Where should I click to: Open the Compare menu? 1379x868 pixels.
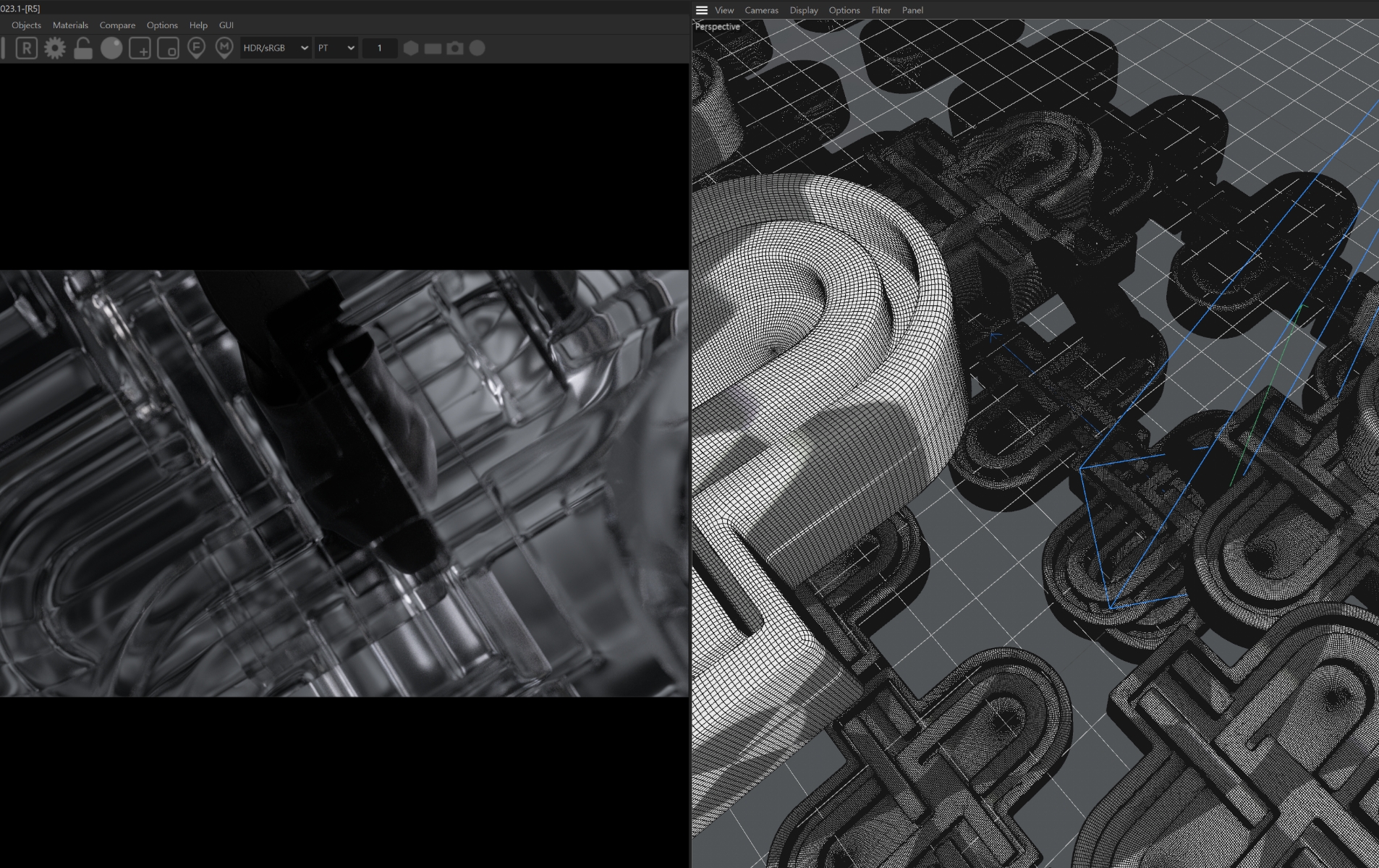coord(117,25)
